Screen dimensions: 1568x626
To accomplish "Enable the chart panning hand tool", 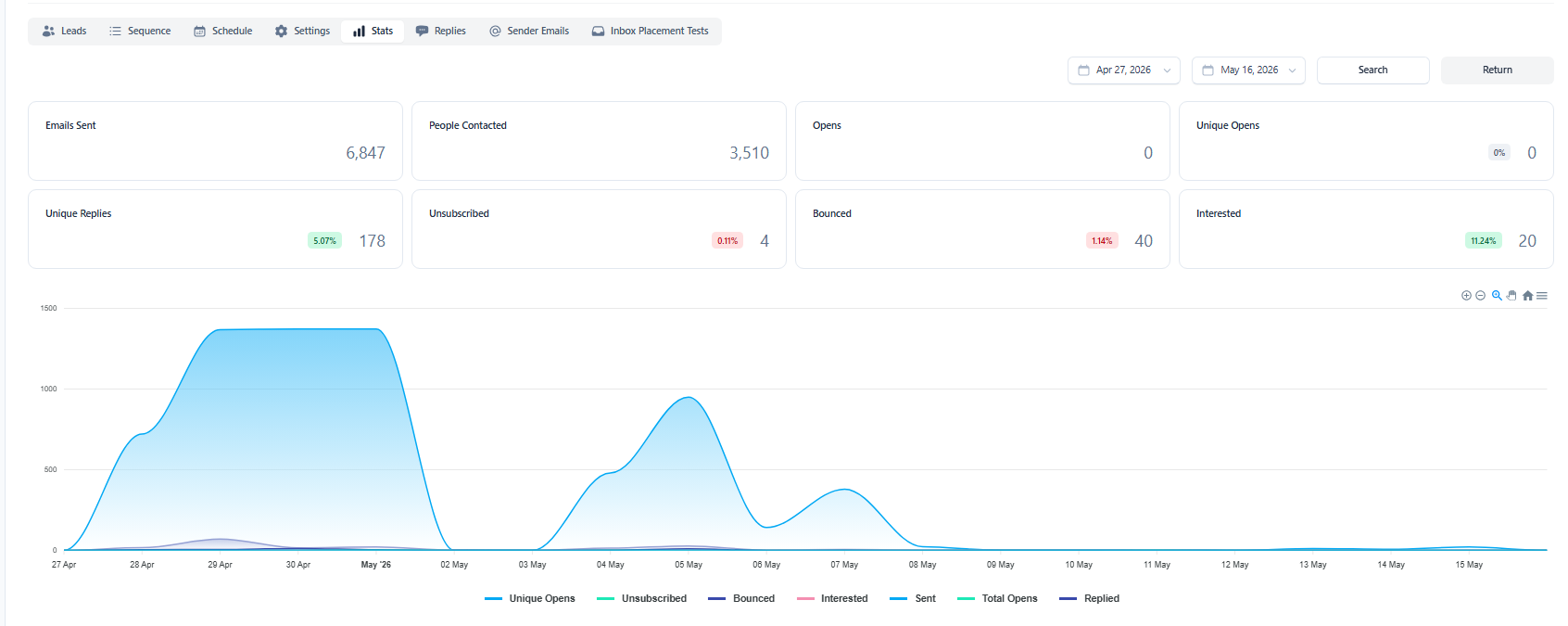I will click(x=1511, y=296).
